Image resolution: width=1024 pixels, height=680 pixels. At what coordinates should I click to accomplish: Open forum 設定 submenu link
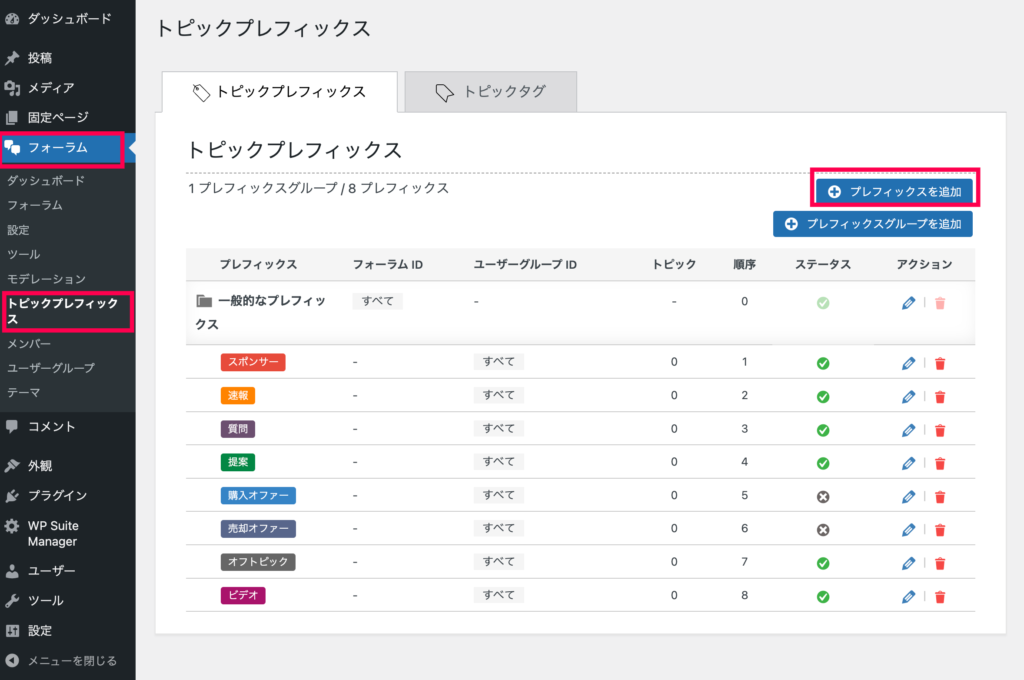point(18,230)
